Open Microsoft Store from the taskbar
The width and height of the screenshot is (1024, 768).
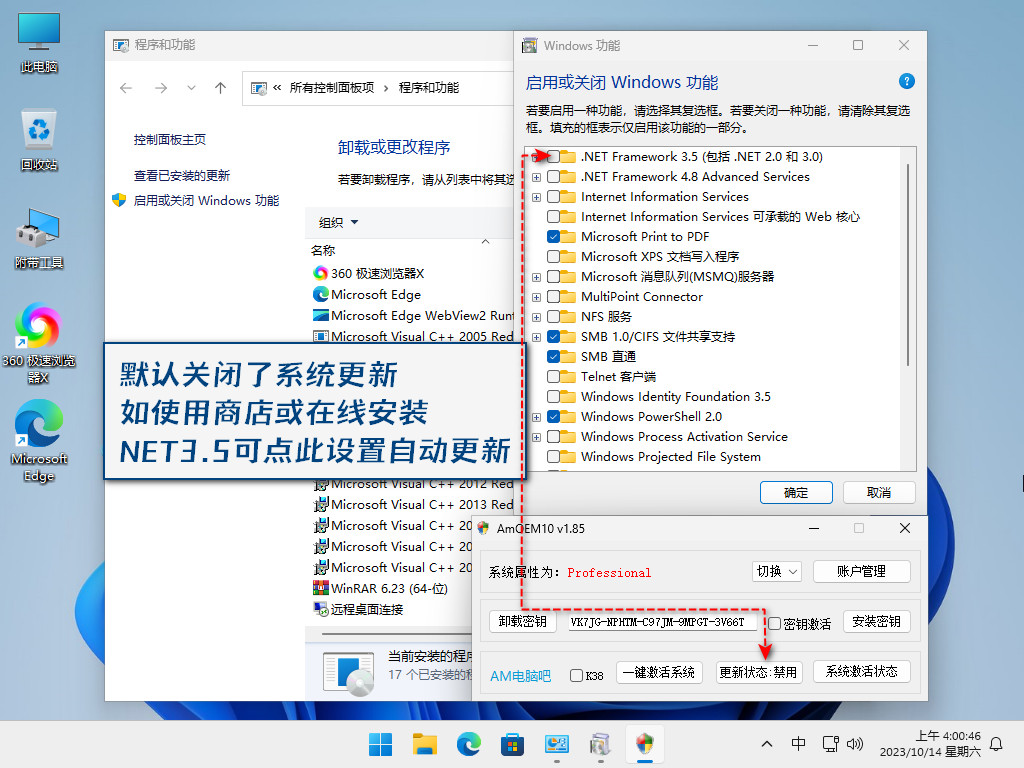point(513,744)
